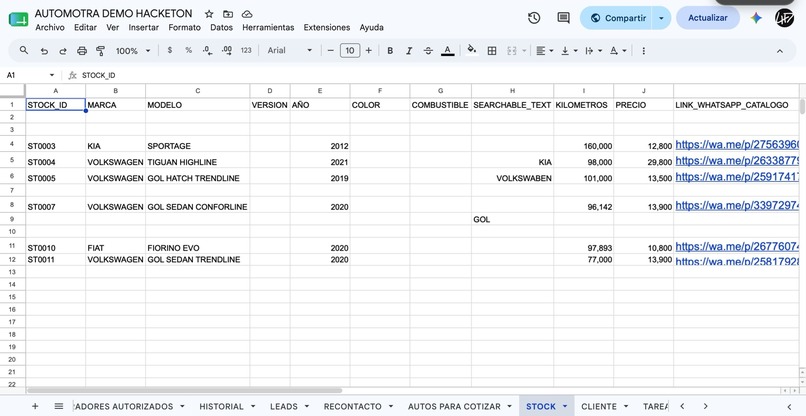Screen dimensions: 806x416
Task: Click the font size field
Action: pos(350,50)
